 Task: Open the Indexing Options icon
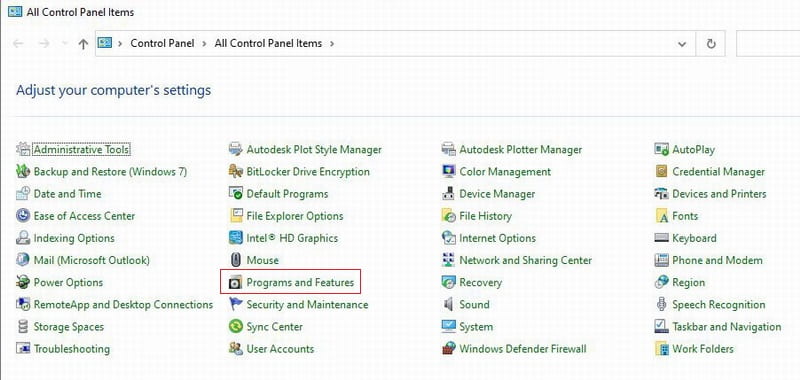[23, 238]
